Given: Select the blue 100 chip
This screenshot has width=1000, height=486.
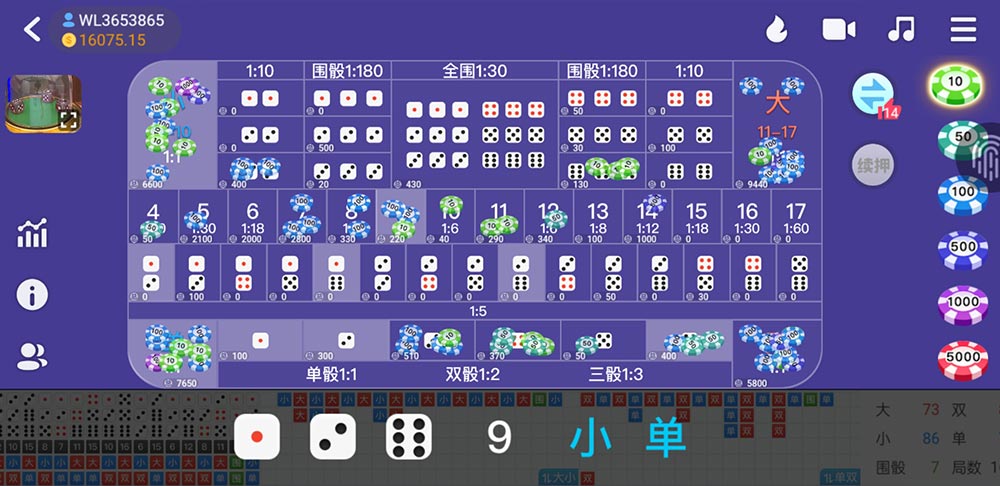Looking at the screenshot, I should click(x=962, y=193).
